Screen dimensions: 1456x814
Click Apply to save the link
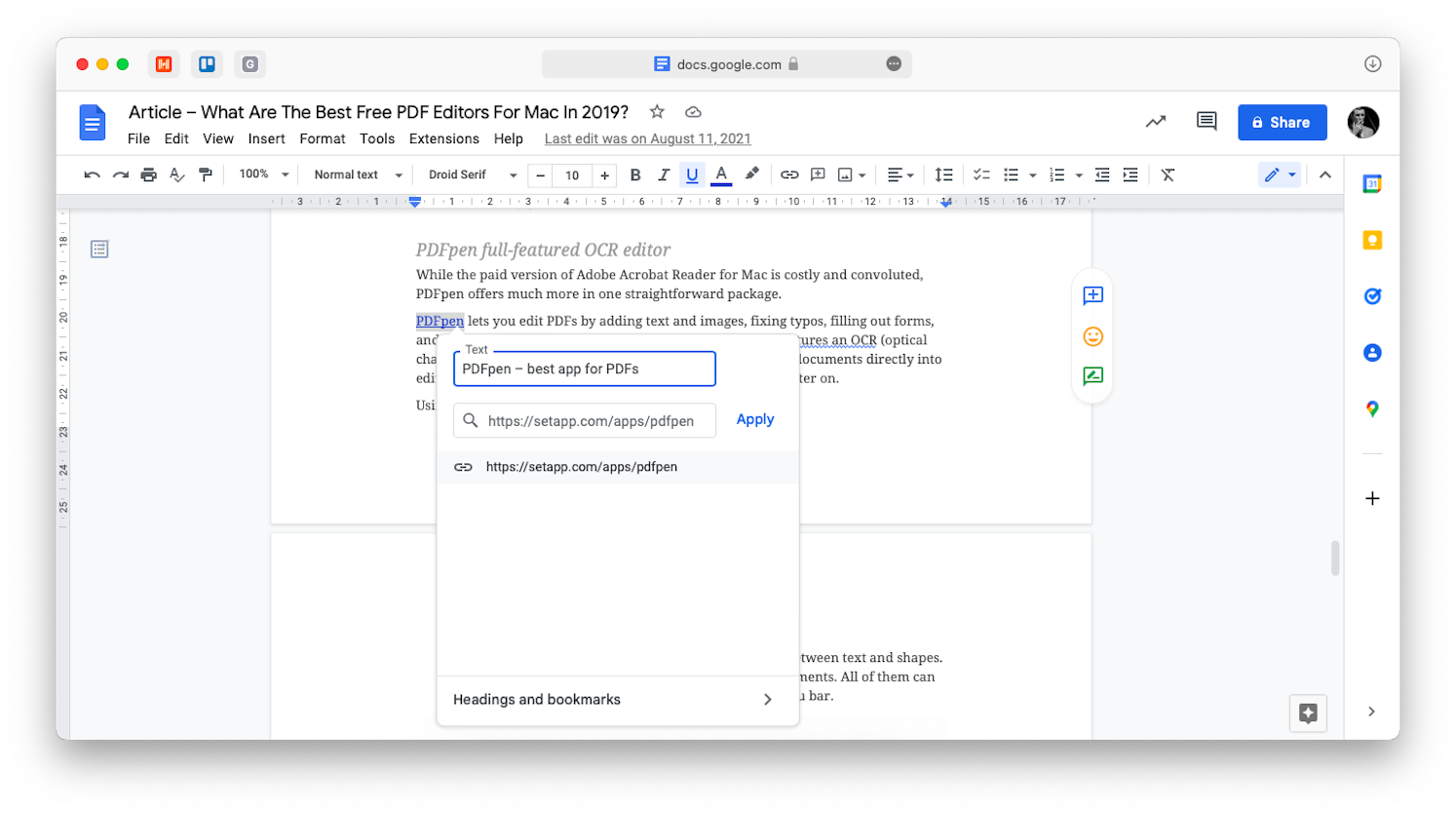pos(754,420)
